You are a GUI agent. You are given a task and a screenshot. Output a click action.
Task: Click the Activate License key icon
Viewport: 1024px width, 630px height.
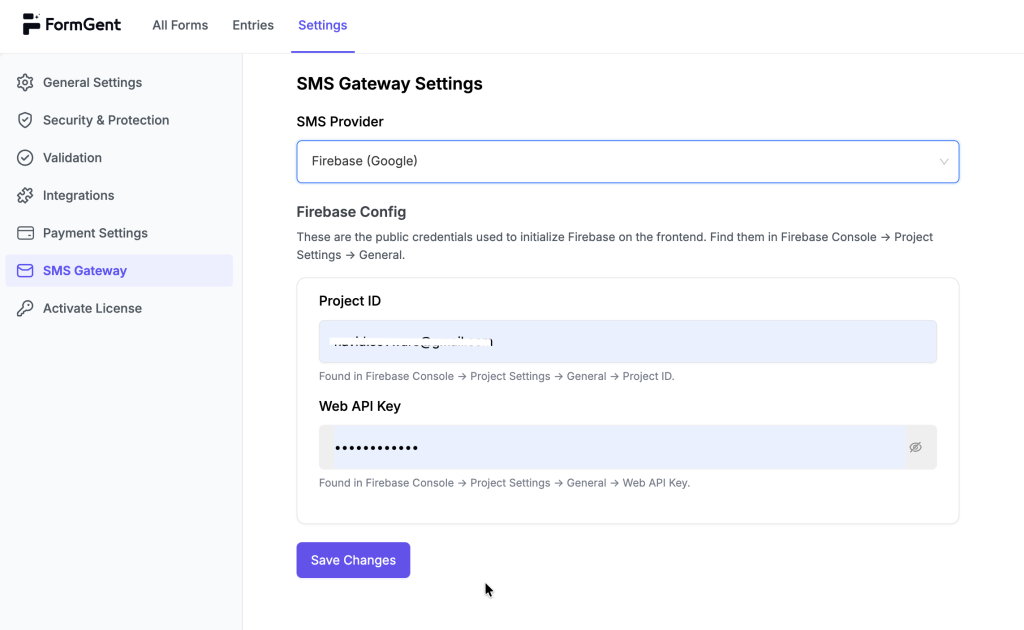coord(25,308)
